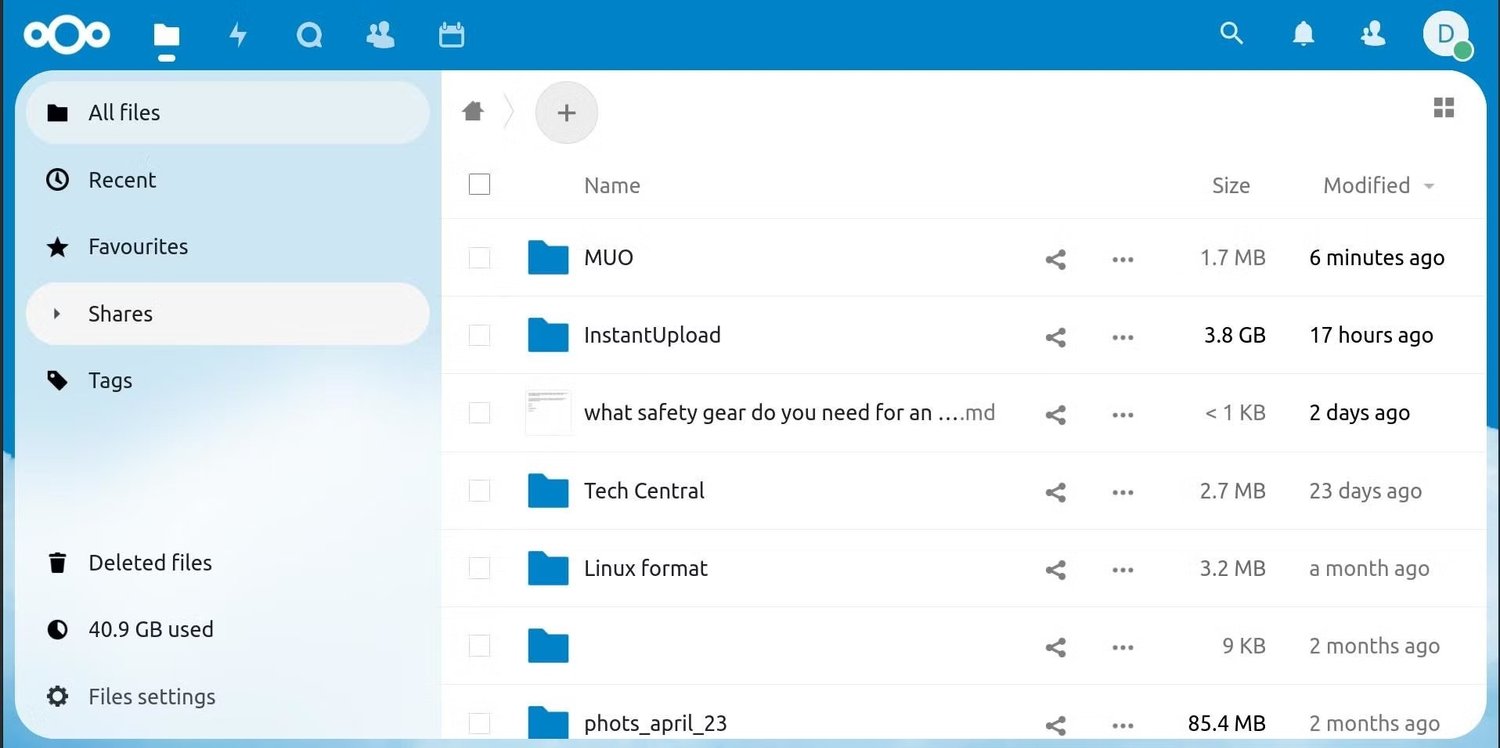Image resolution: width=1500 pixels, height=748 pixels.
Task: Open the Activity app via lightning icon
Action: [x=238, y=34]
